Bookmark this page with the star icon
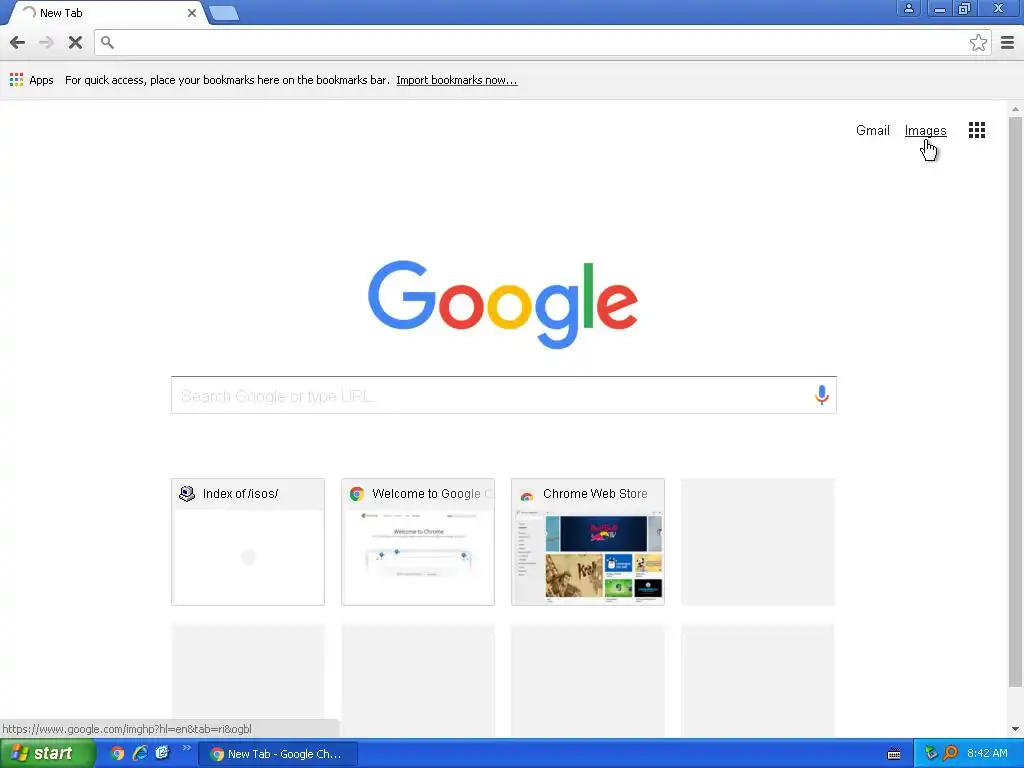 [978, 42]
